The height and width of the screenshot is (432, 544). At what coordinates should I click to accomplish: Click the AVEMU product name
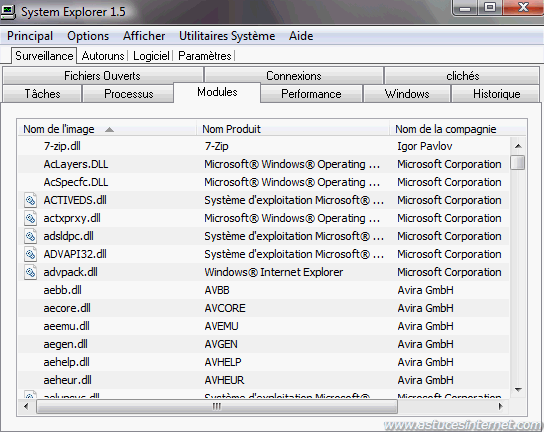point(221,327)
